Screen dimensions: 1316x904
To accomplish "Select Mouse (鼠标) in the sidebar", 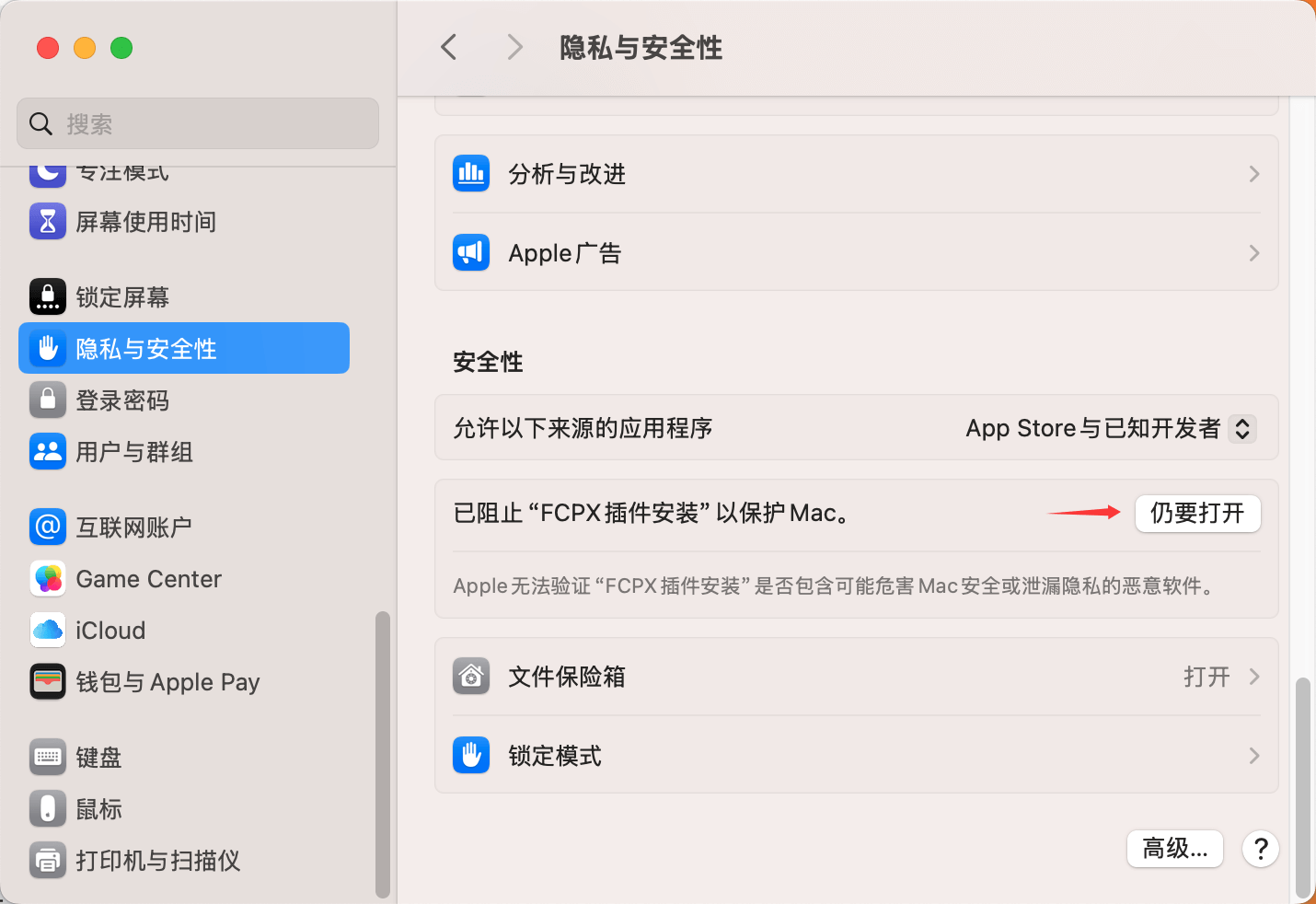I will pos(98,809).
